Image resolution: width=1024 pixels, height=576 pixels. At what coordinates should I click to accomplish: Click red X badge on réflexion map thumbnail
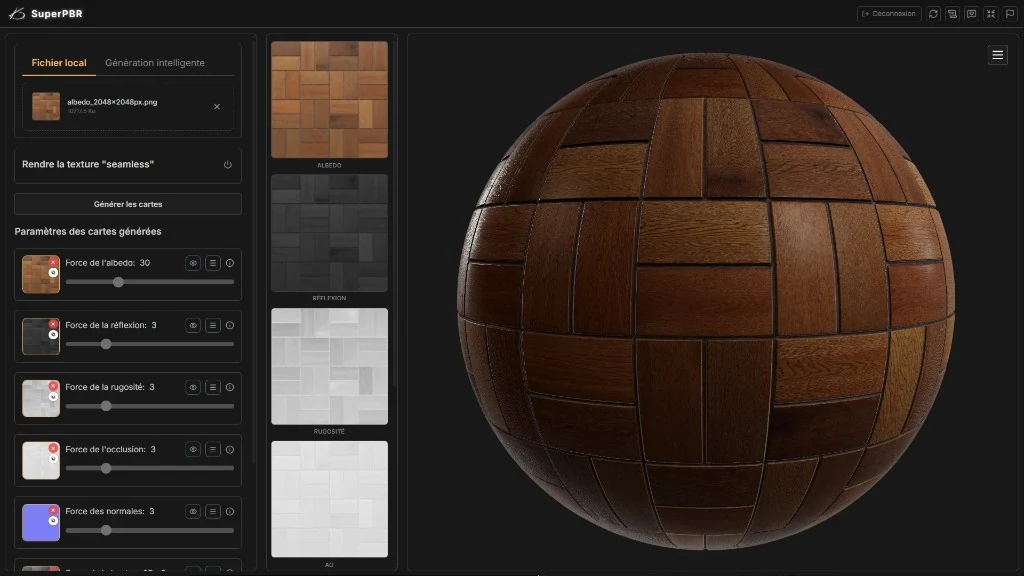pos(54,325)
